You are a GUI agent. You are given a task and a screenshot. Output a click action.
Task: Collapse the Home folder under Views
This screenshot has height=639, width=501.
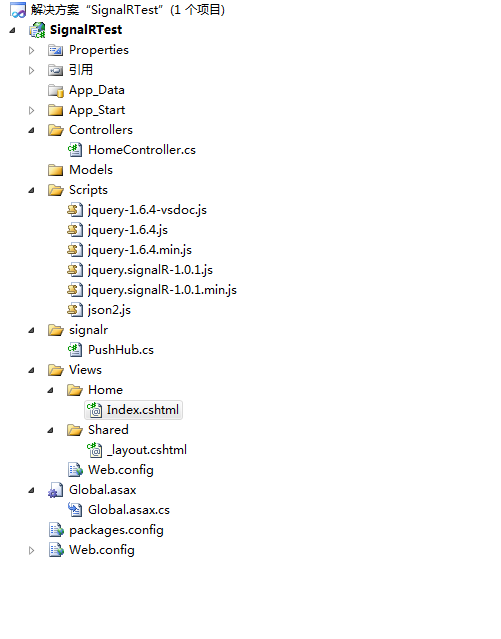(x=51, y=390)
